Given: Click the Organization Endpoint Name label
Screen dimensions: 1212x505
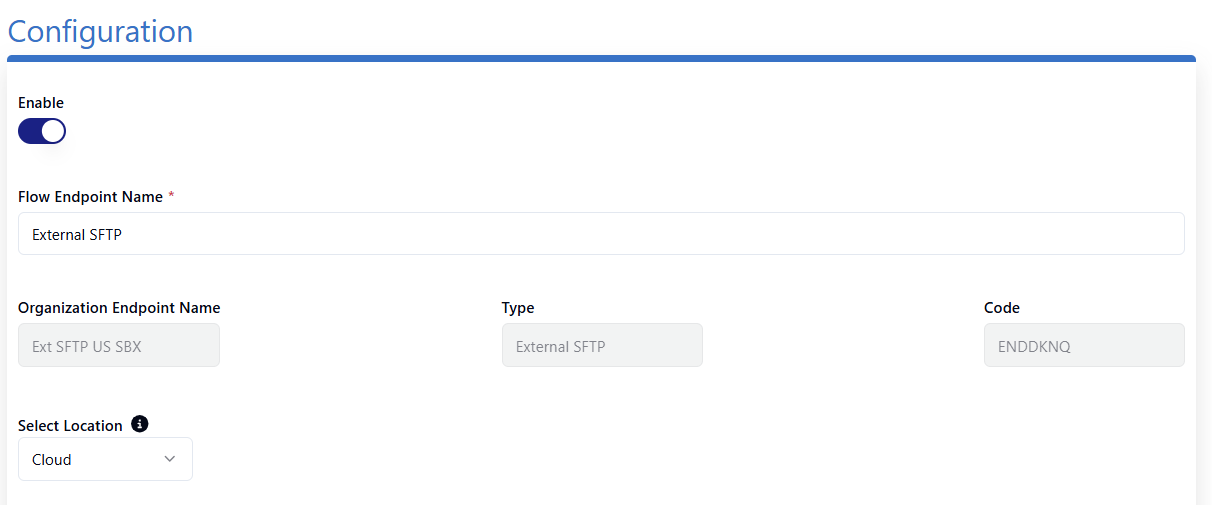Looking at the screenshot, I should [x=119, y=308].
